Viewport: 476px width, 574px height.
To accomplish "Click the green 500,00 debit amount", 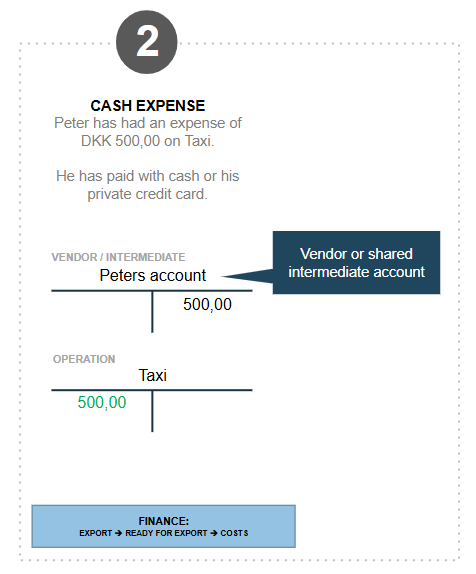I will tap(102, 402).
